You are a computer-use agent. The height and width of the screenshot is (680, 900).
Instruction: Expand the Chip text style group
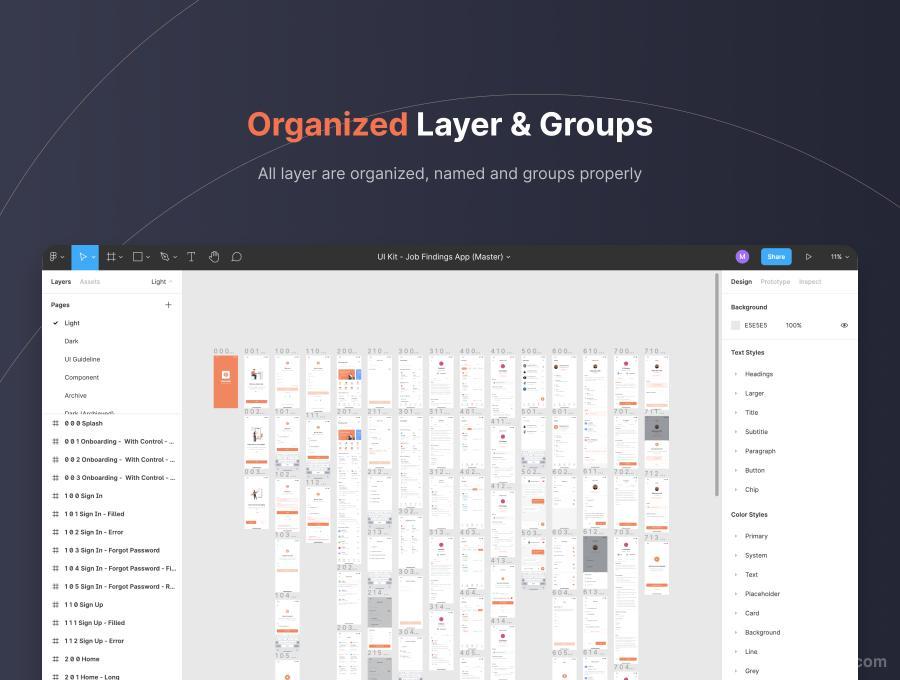click(736, 490)
